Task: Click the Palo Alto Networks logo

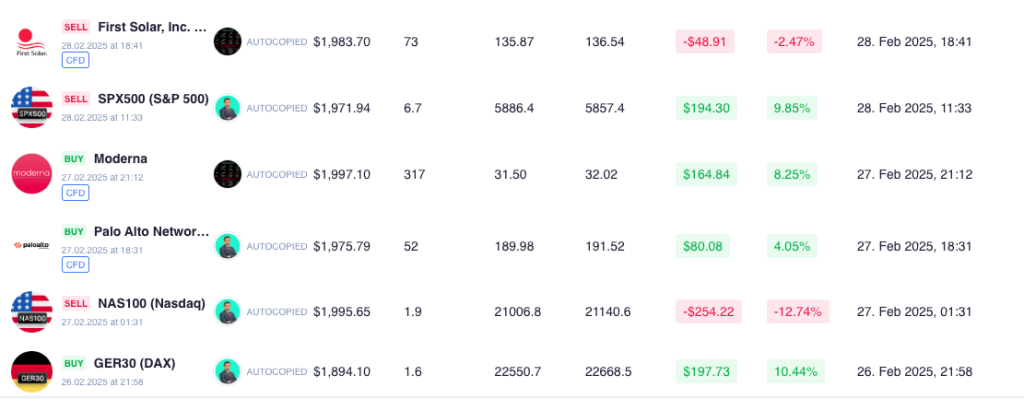Action: 31,246
